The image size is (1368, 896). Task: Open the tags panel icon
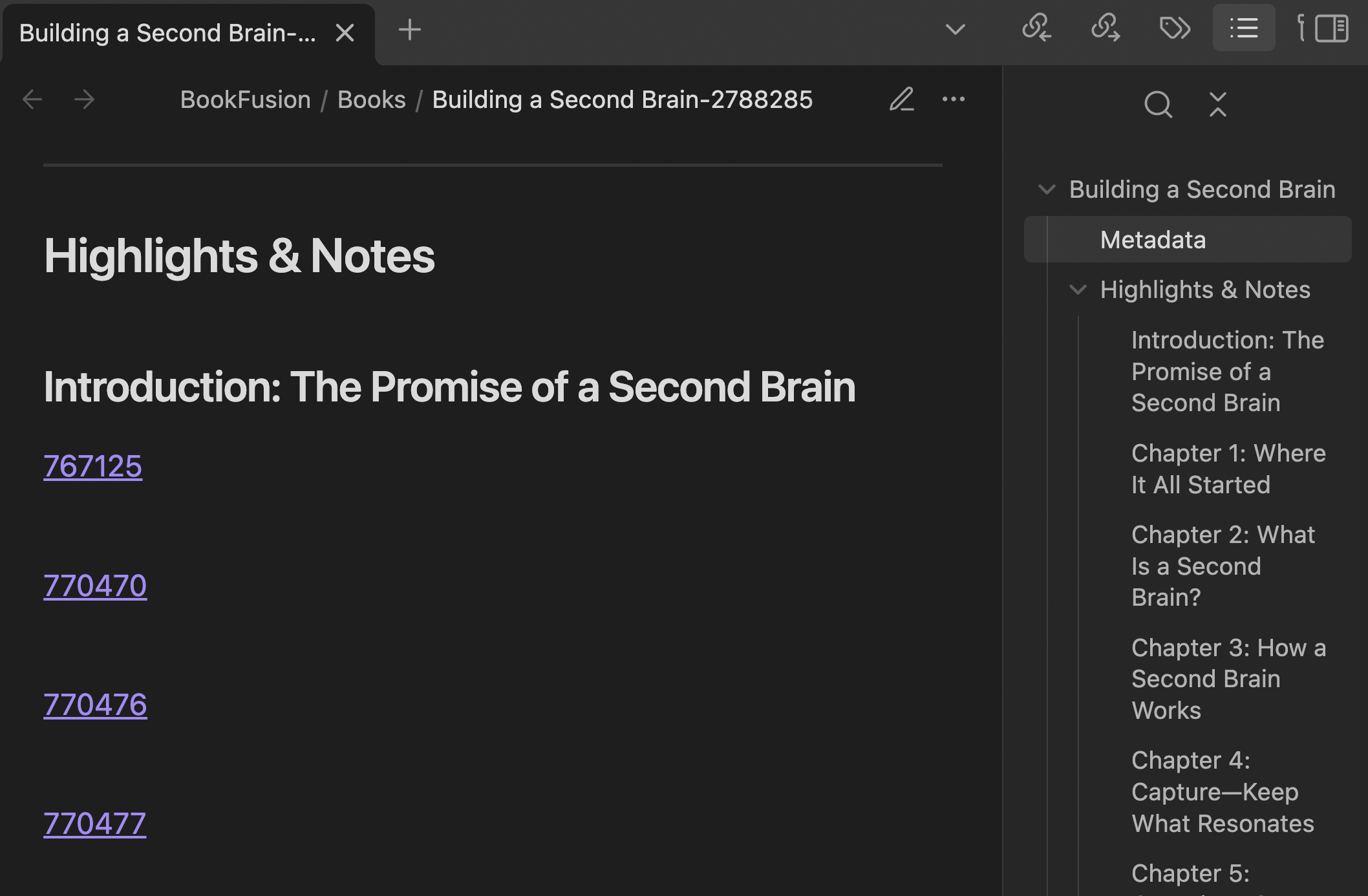click(x=1175, y=28)
